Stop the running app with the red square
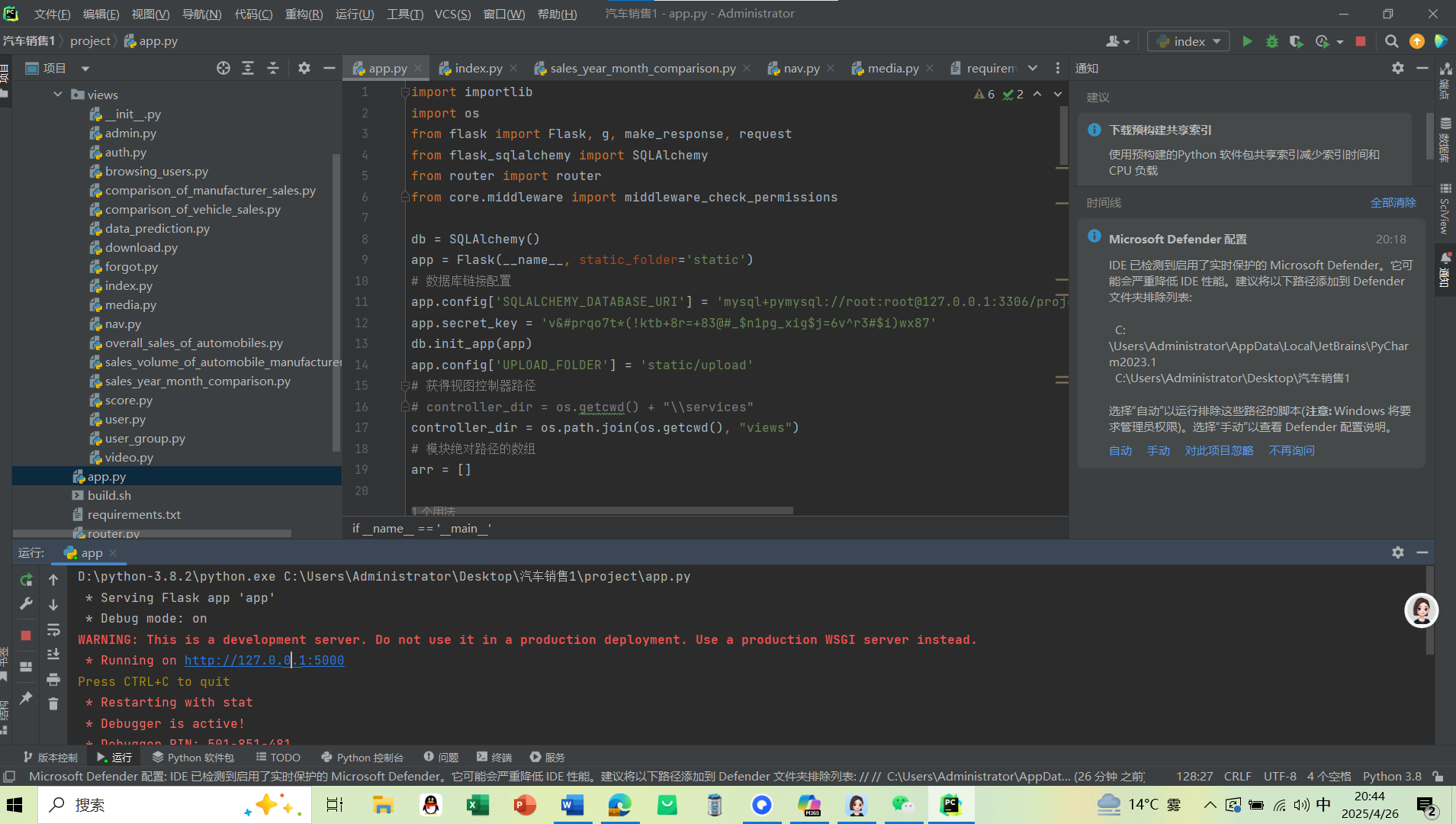 (1360, 41)
